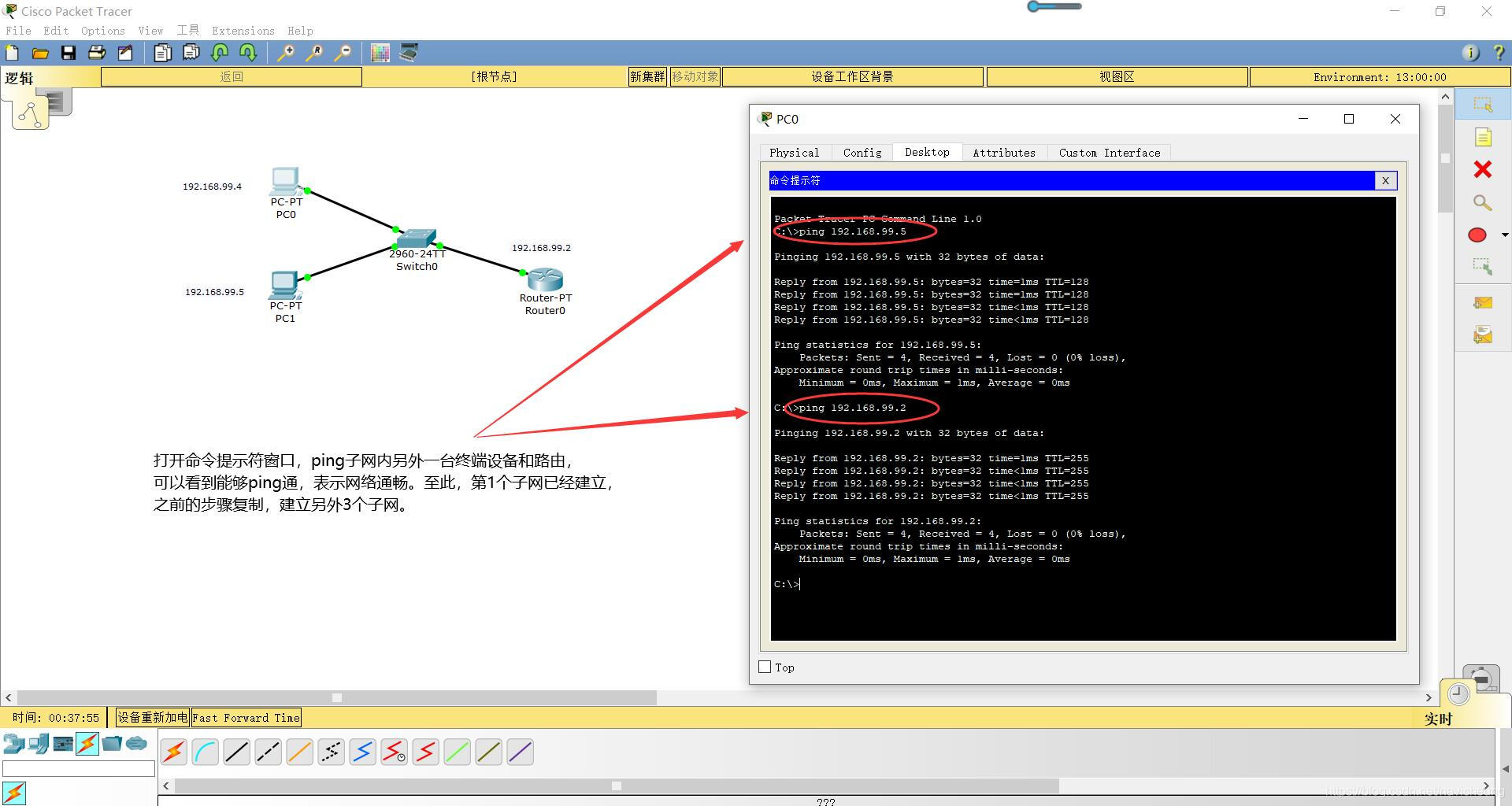The image size is (1512, 806).
Task: Select the orange fiber cable
Action: tap(300, 752)
